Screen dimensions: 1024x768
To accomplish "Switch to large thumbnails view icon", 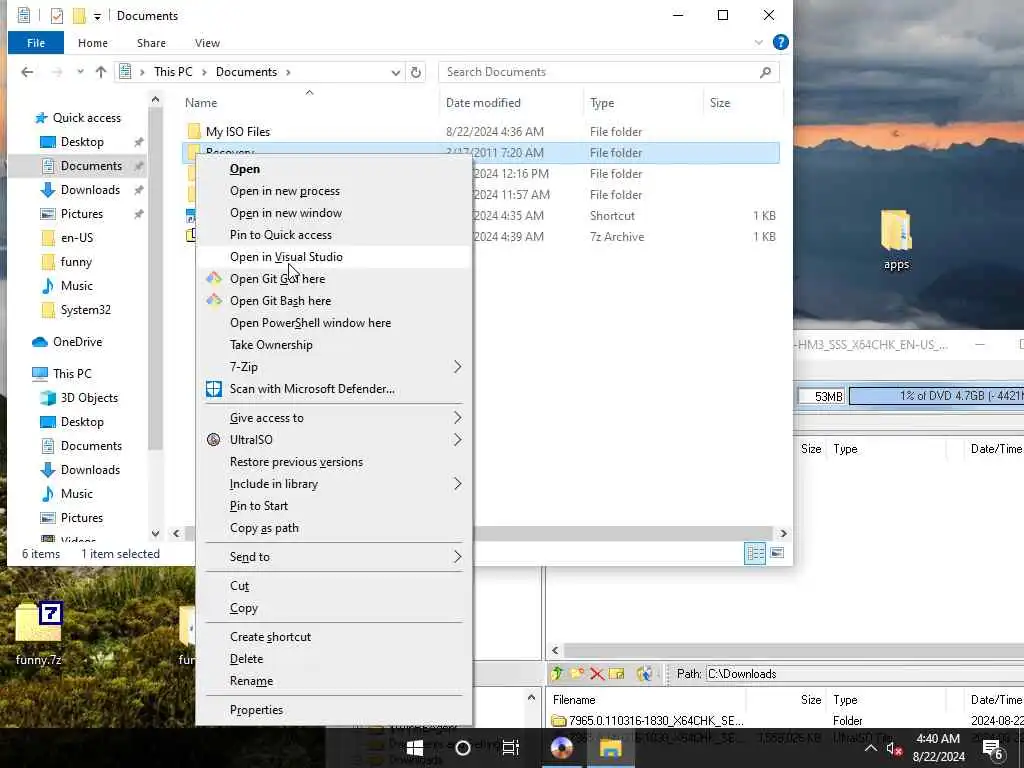I will point(776,553).
